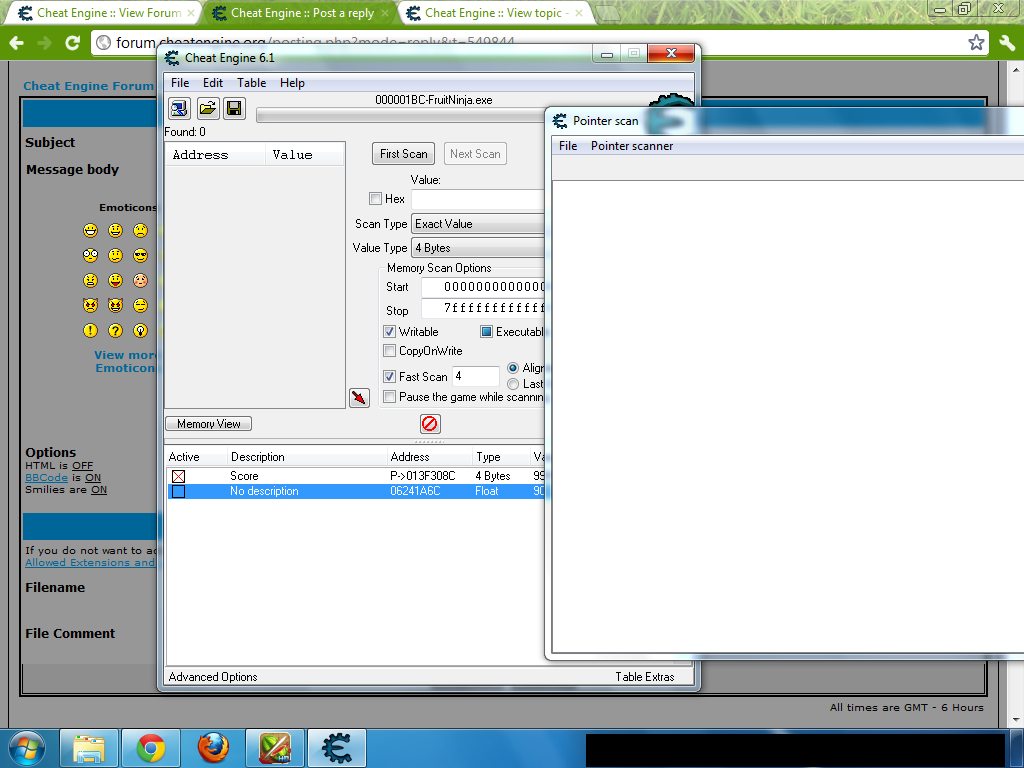1024x768 pixels.
Task: Open Cheat Engine from the taskbar
Action: tap(336, 747)
